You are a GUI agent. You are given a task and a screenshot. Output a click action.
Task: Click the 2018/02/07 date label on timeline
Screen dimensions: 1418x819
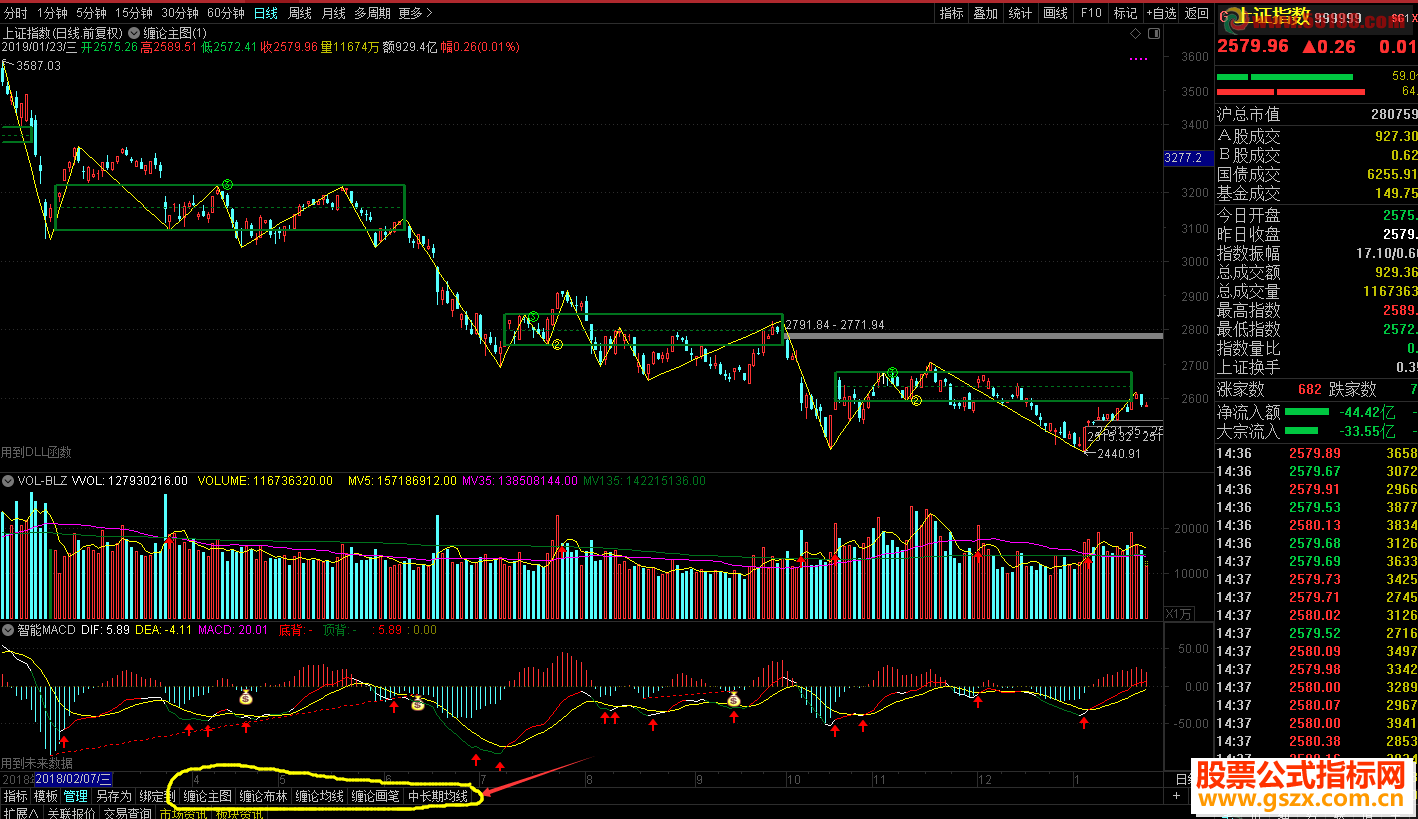tap(74, 778)
